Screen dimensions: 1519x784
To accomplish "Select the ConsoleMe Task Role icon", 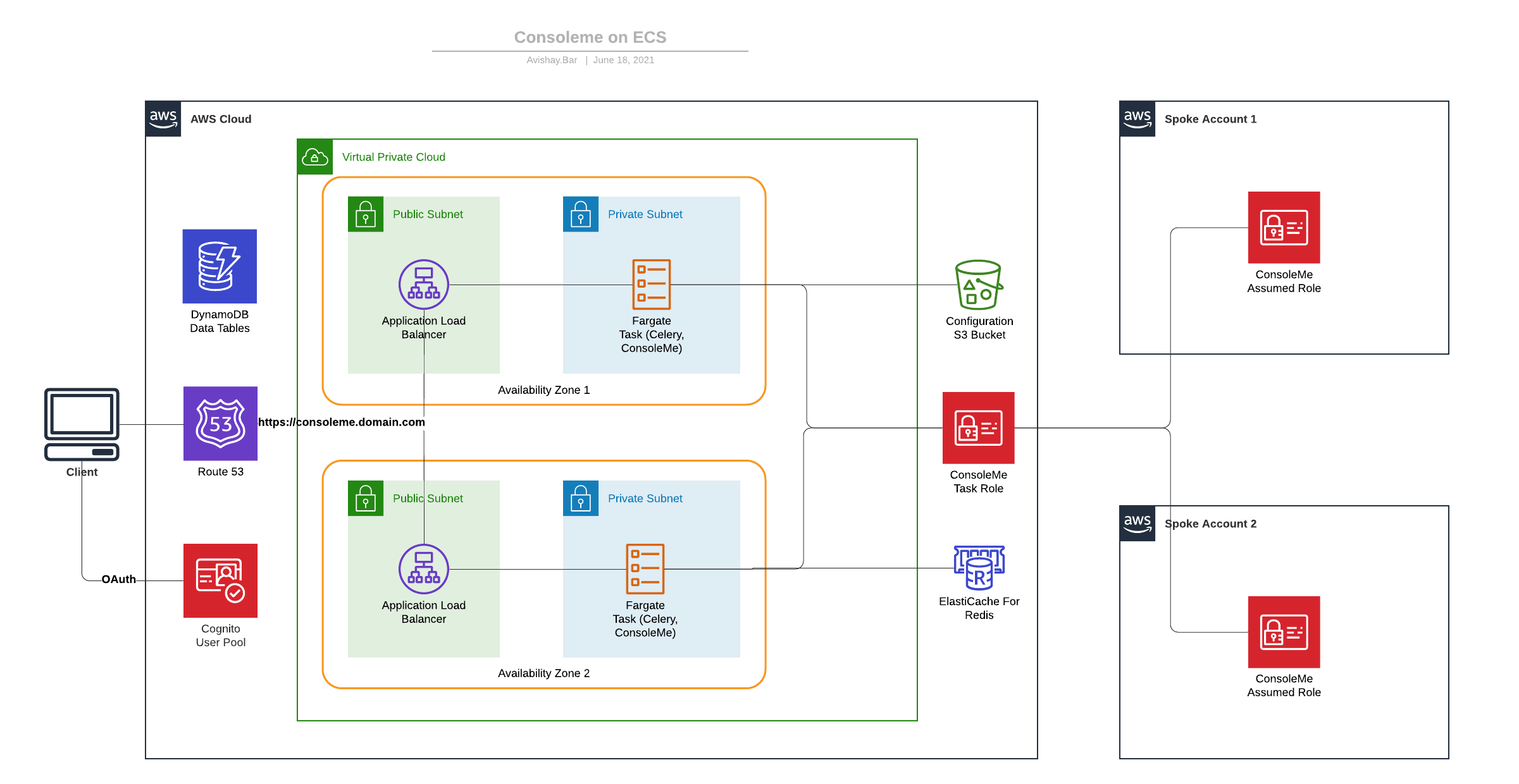I will (979, 428).
